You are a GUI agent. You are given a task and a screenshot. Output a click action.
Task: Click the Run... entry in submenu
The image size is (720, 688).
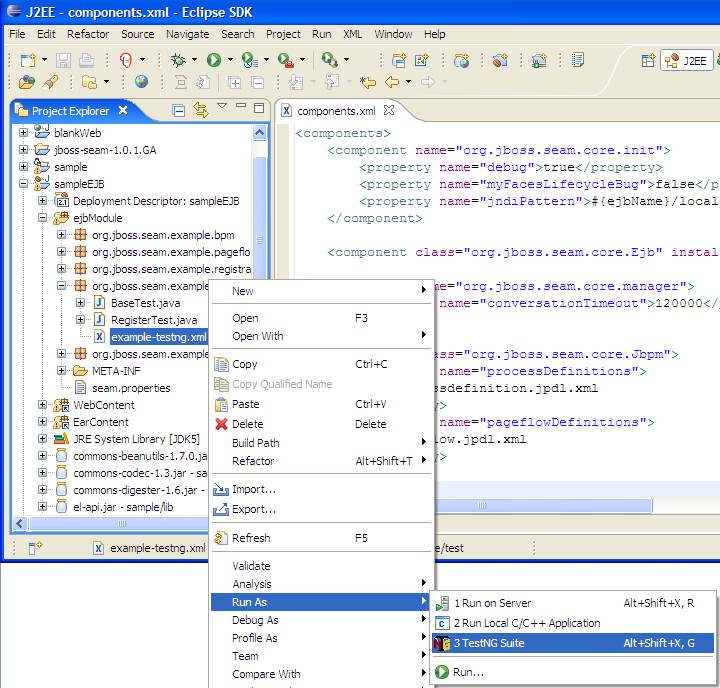[573, 672]
